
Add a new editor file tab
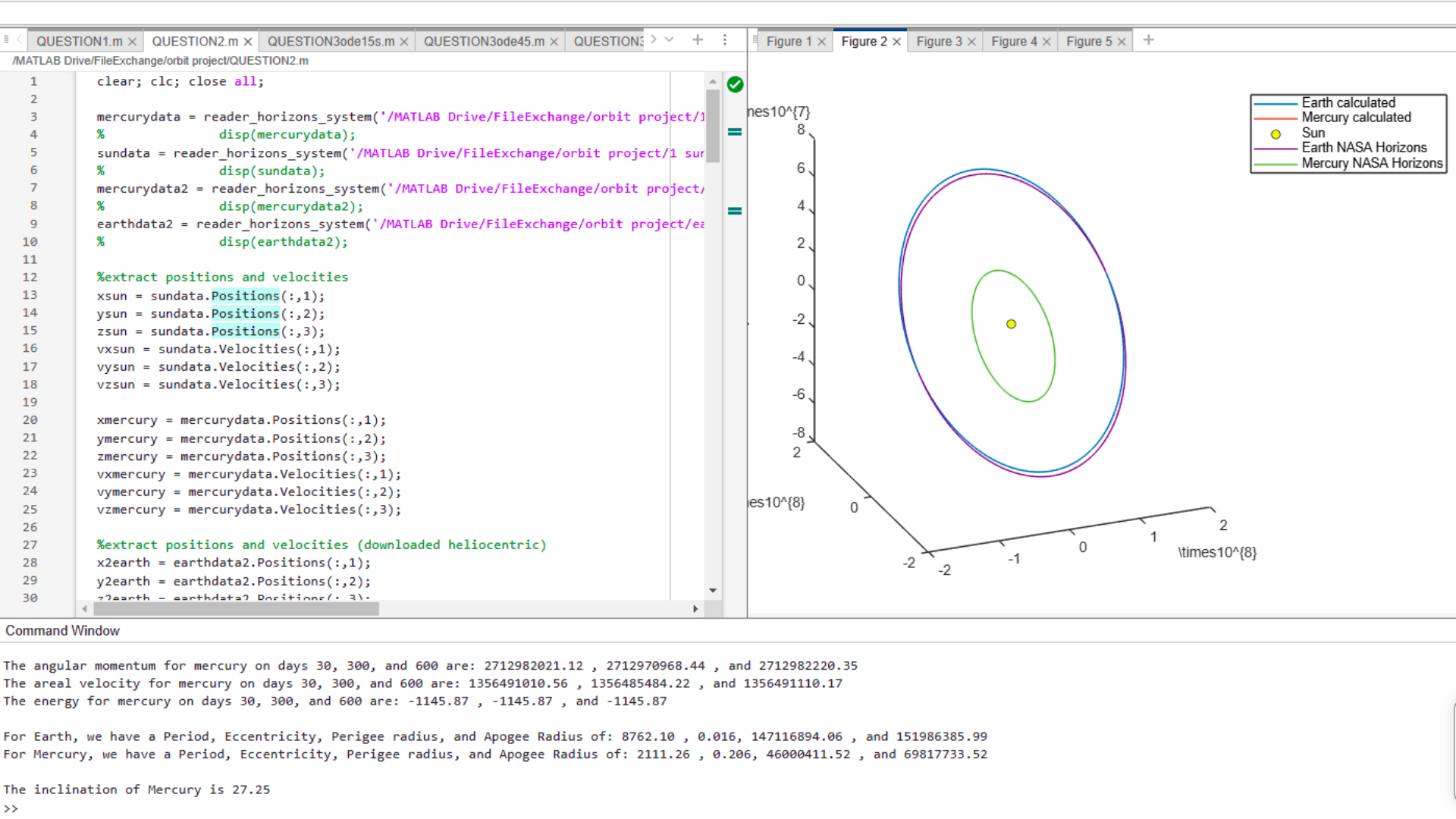698,39
